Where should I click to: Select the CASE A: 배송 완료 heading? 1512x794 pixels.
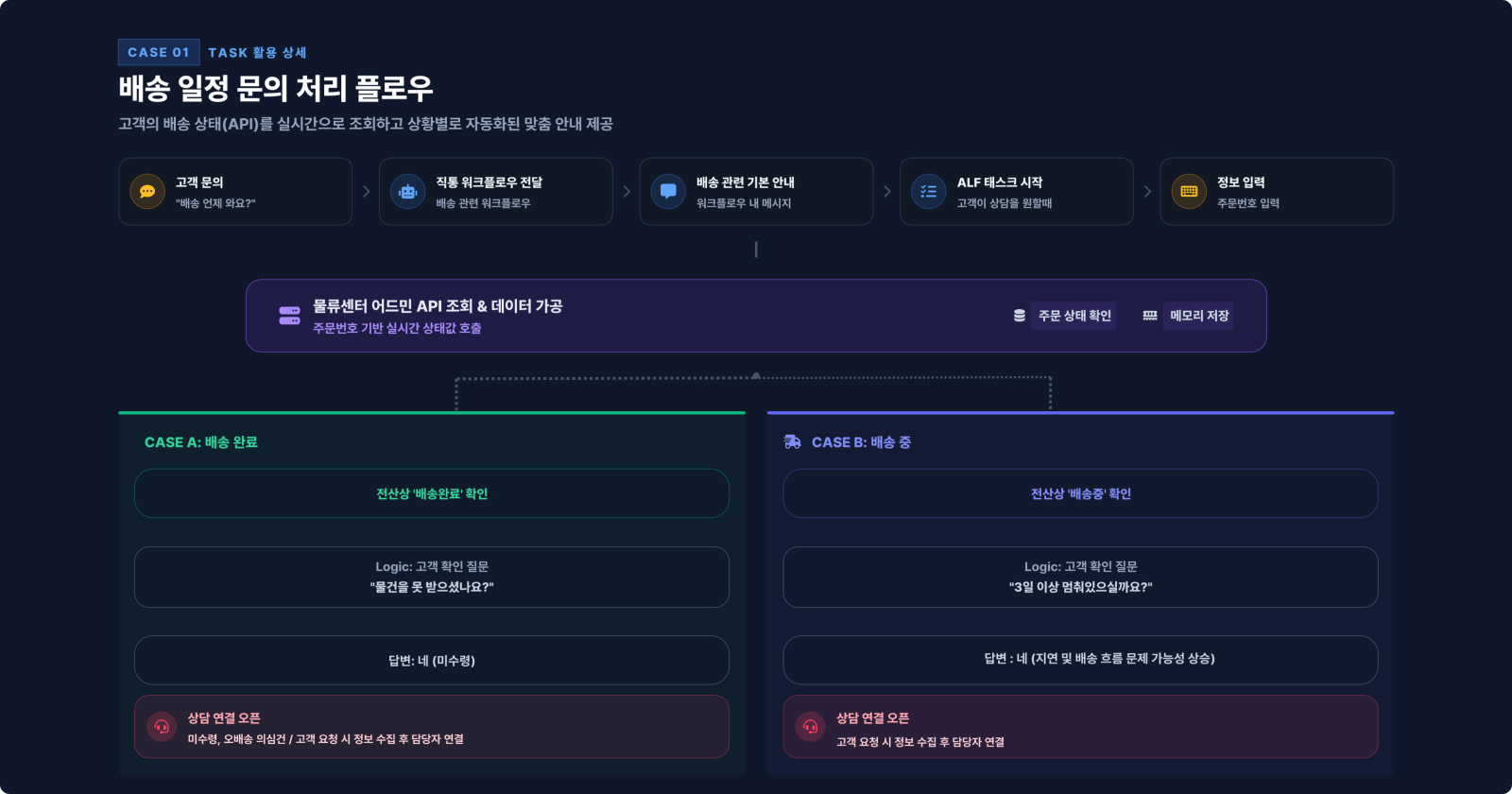[x=201, y=442]
